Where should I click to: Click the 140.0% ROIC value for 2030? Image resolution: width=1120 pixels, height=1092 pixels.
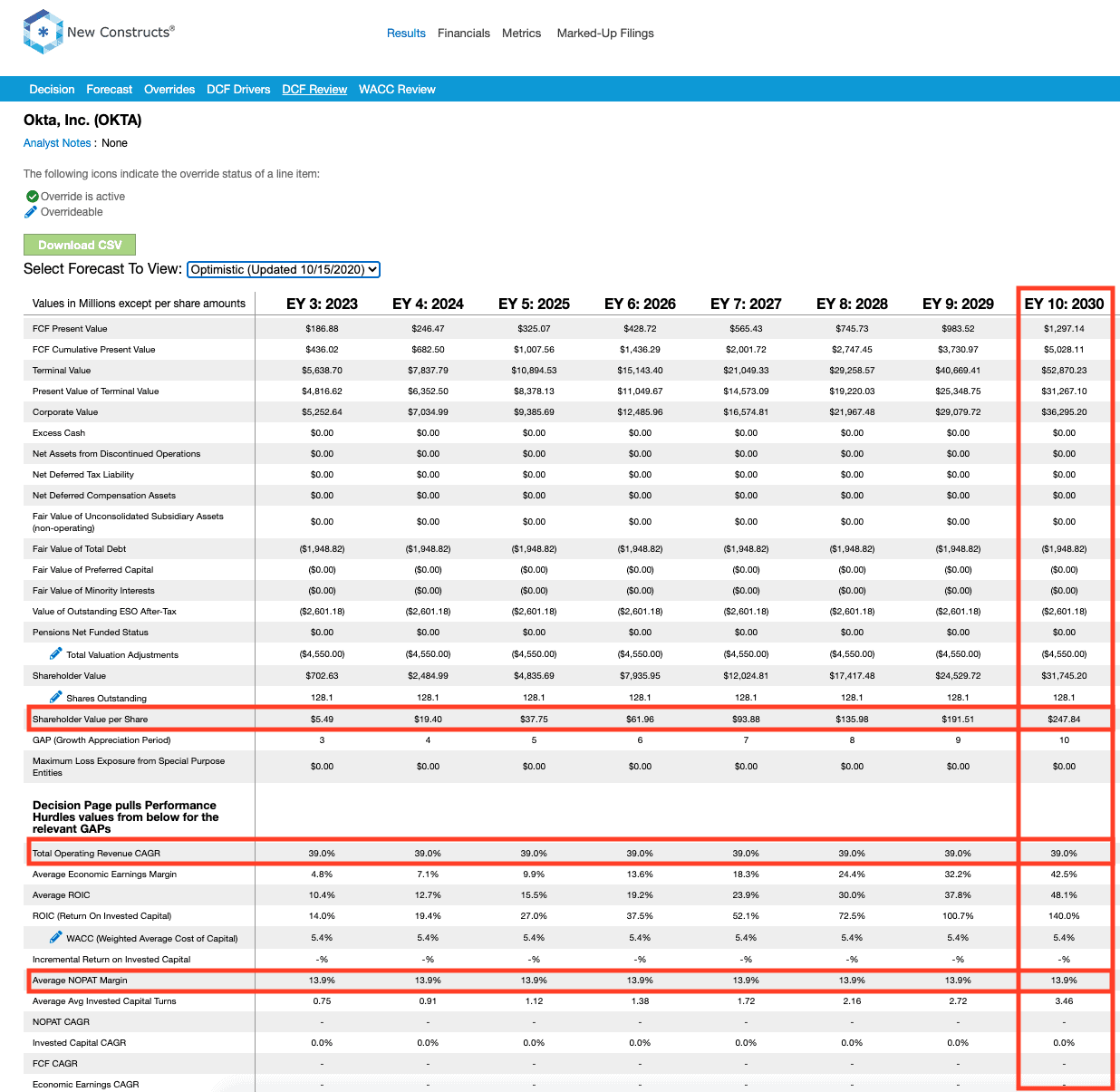tap(1064, 916)
